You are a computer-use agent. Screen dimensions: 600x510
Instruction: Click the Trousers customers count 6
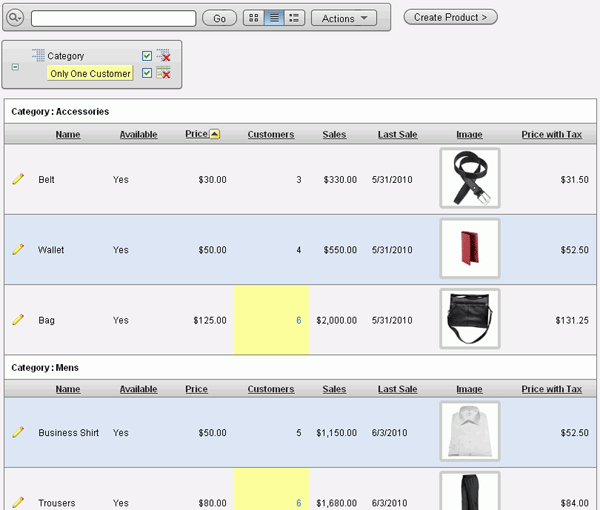[x=298, y=503]
